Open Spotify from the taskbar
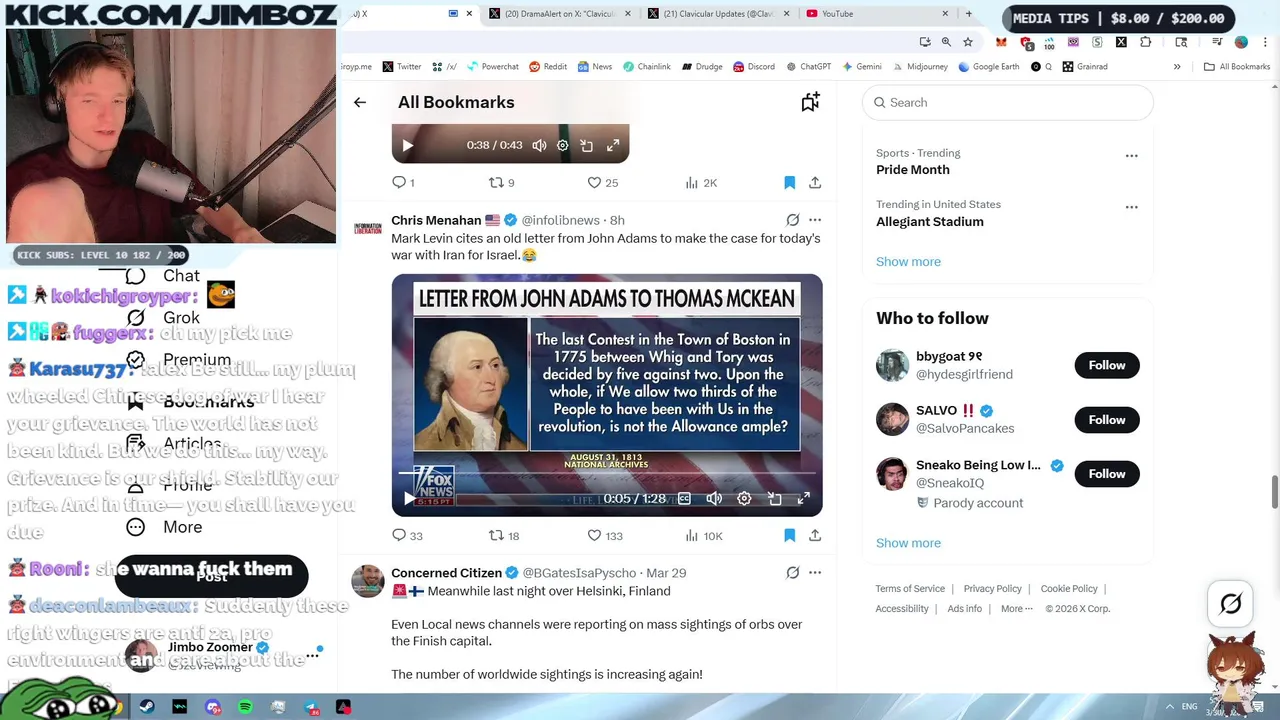Viewport: 1280px width, 720px height. (x=245, y=707)
